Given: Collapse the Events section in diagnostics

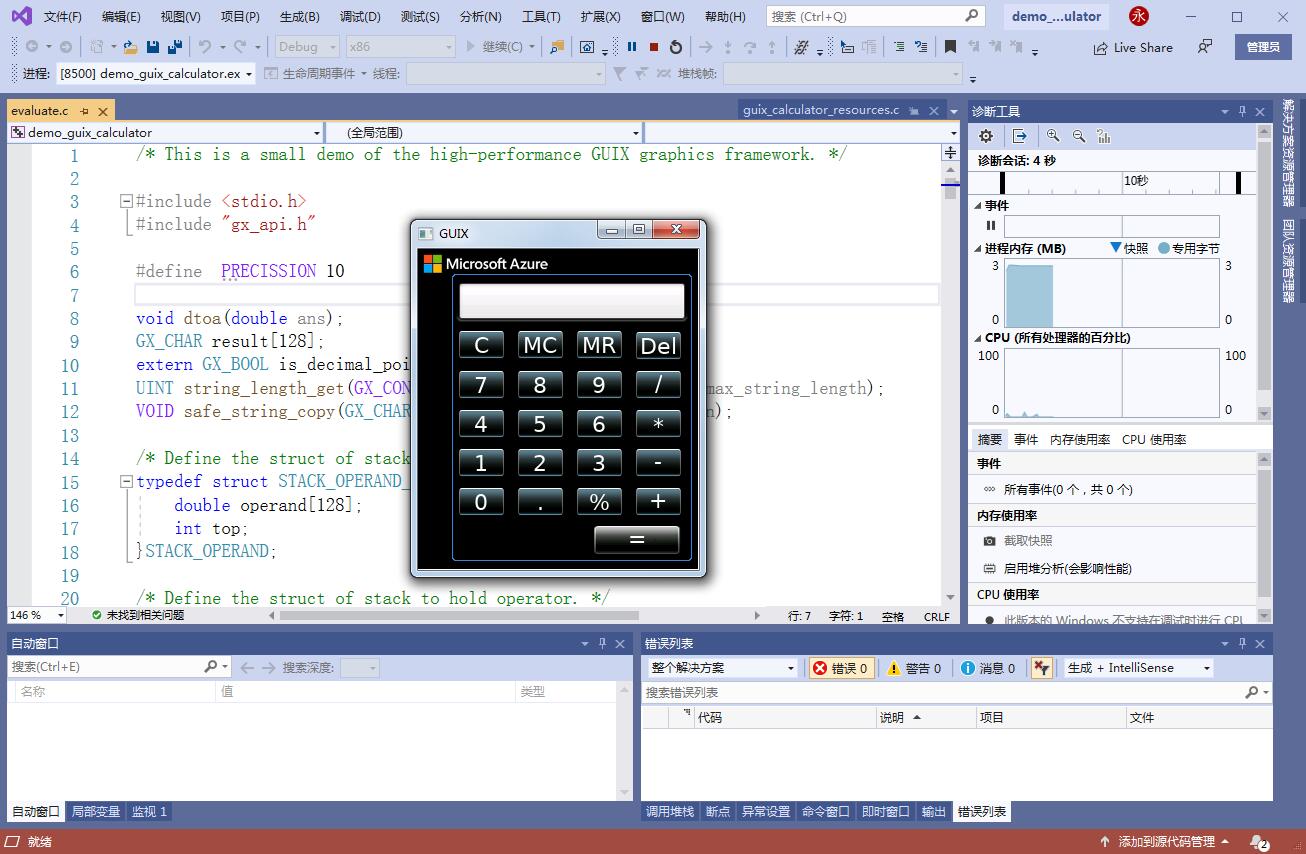Looking at the screenshot, I should point(979,205).
